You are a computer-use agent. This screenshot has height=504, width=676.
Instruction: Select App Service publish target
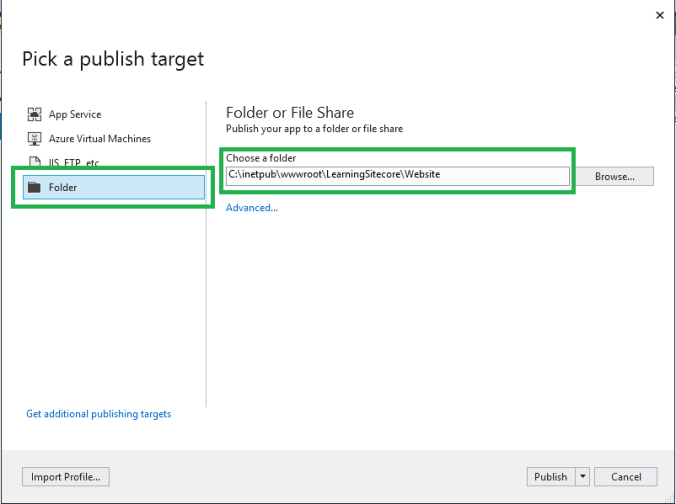point(75,115)
